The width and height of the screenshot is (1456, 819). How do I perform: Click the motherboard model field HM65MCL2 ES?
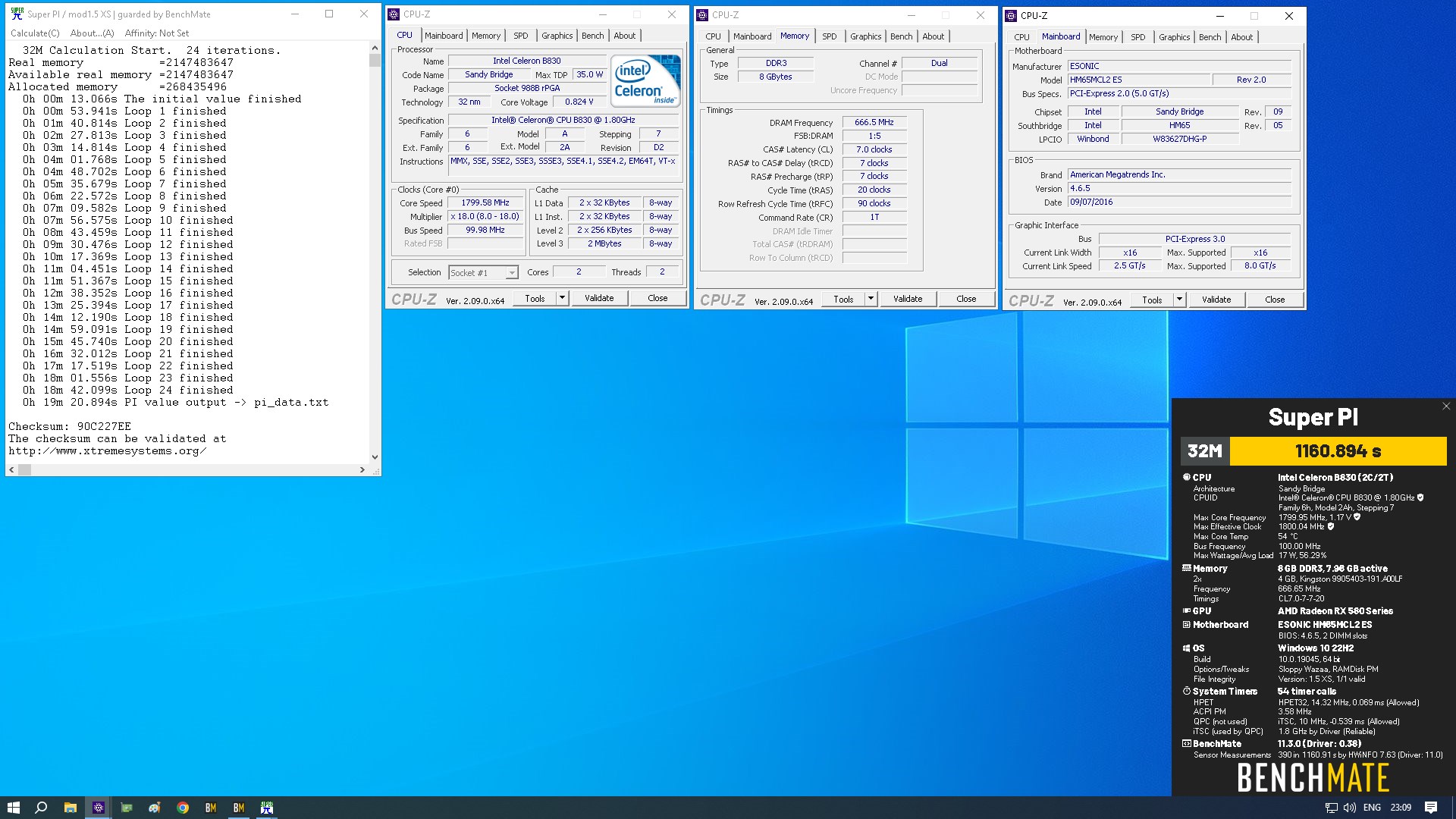[1137, 80]
